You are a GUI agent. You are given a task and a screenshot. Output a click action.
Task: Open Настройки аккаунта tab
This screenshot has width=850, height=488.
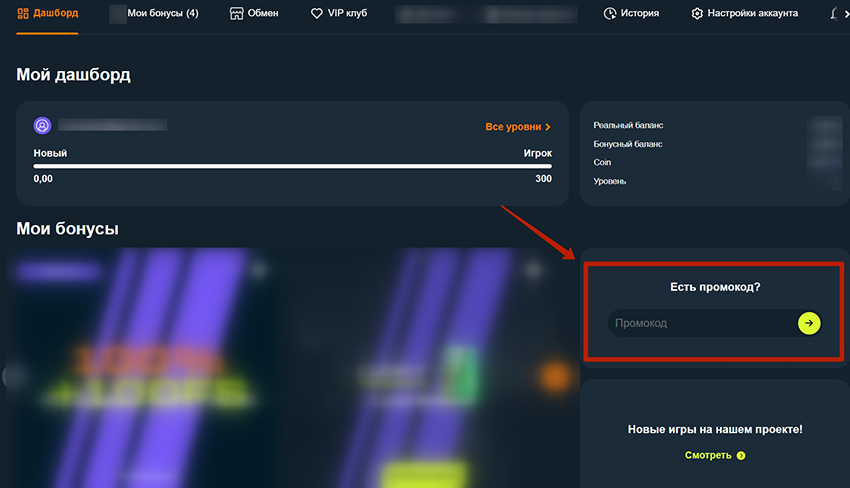pyautogui.click(x=745, y=13)
